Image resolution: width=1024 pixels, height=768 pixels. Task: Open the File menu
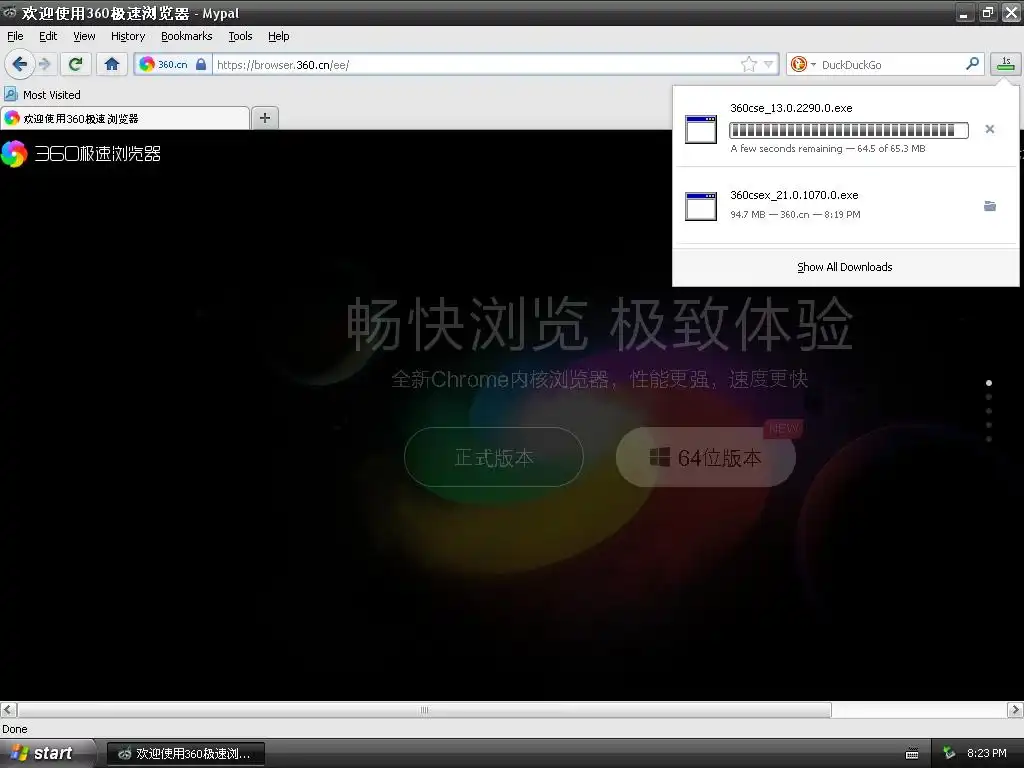[15, 36]
